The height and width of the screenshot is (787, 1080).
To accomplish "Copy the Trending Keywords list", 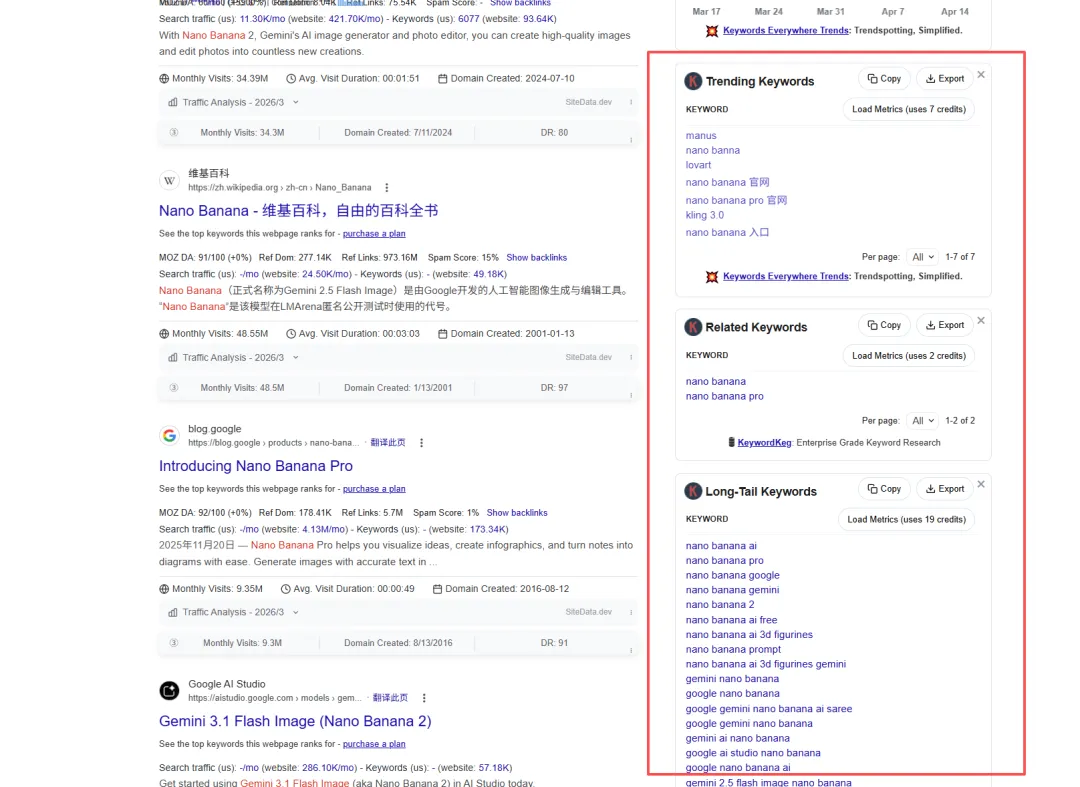I will [884, 78].
